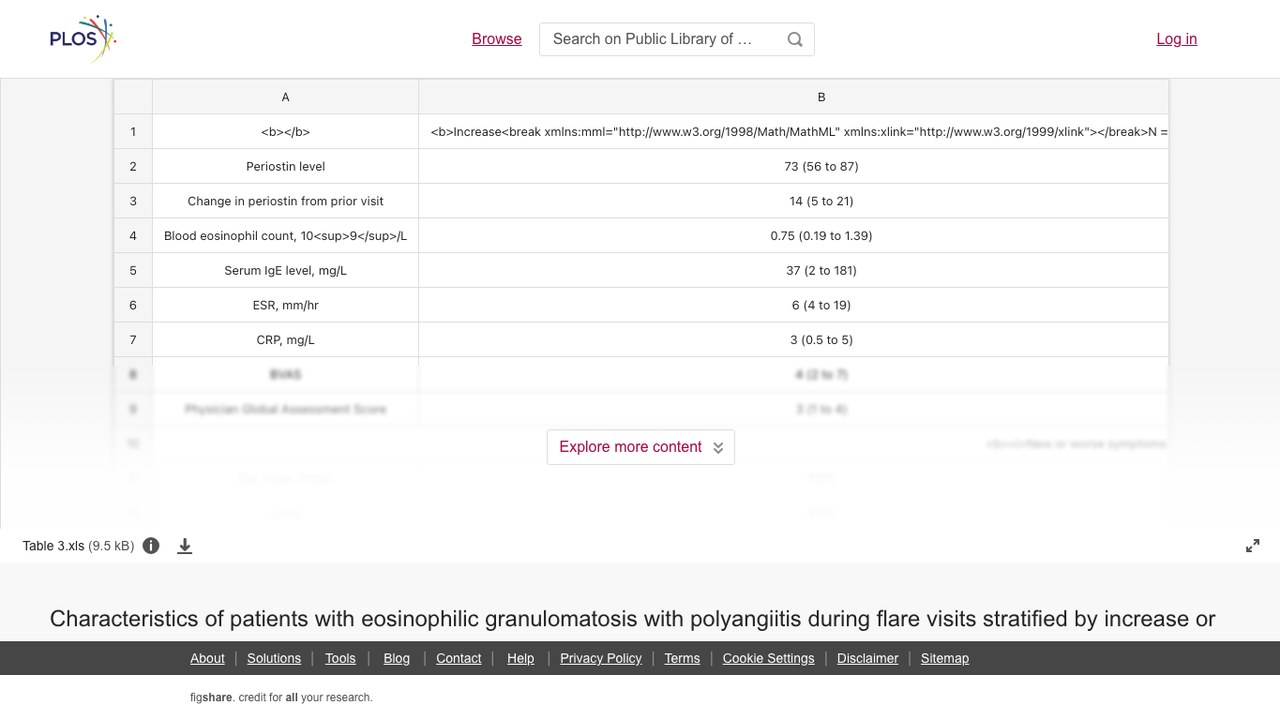
Task: Select the '0.75 (0.19 to 1.39)' cell
Action: 793,236
